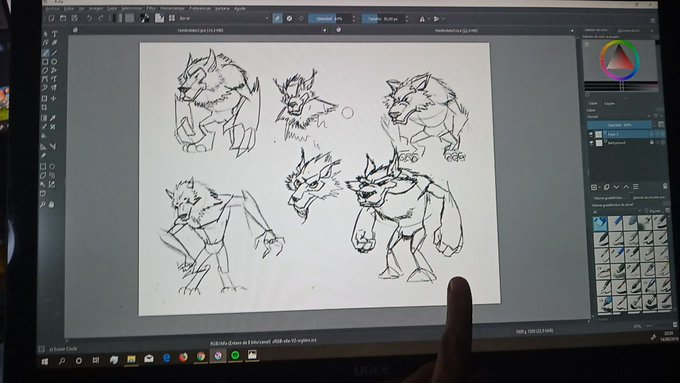
Task: Select the elliptical selection tool
Action: click(x=52, y=167)
